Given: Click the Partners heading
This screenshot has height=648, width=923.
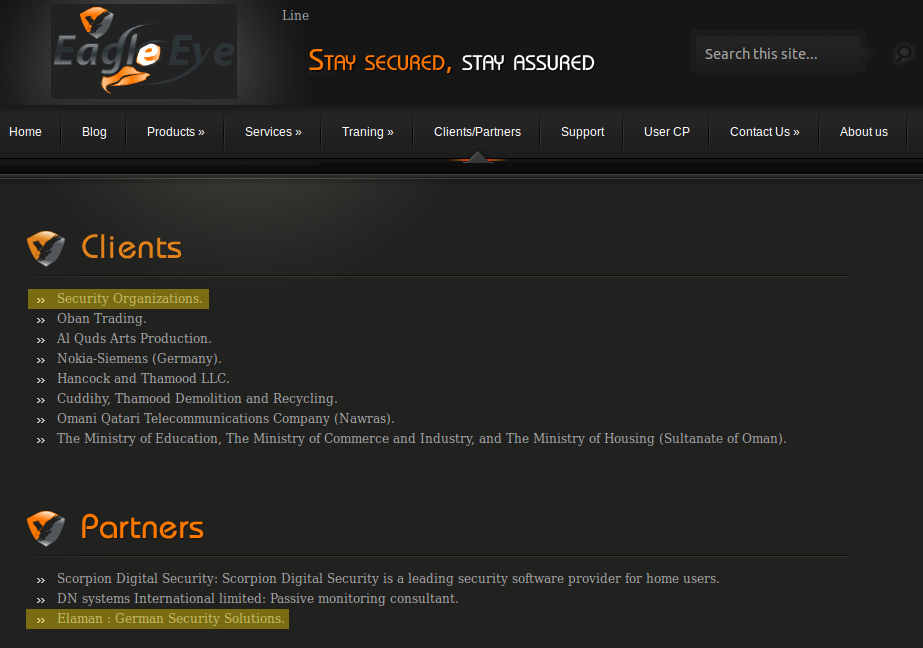Looking at the screenshot, I should click(x=142, y=527).
